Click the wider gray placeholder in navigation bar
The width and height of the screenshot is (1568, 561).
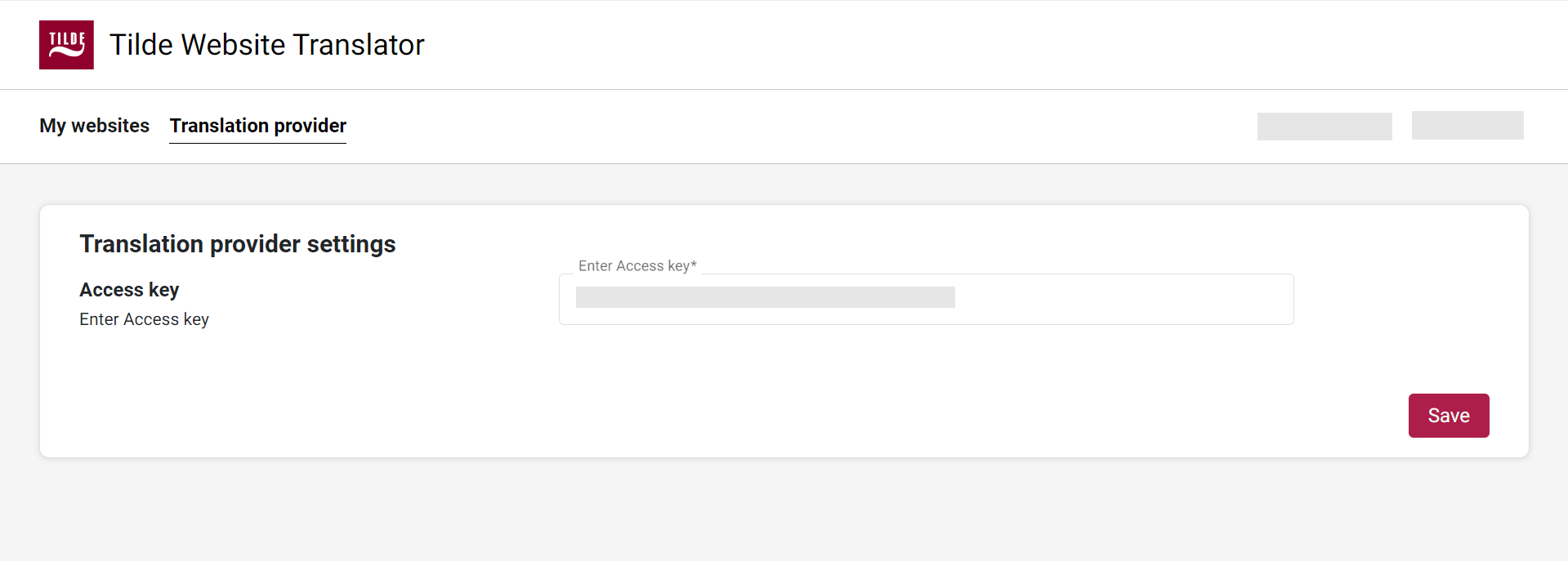coord(1324,127)
